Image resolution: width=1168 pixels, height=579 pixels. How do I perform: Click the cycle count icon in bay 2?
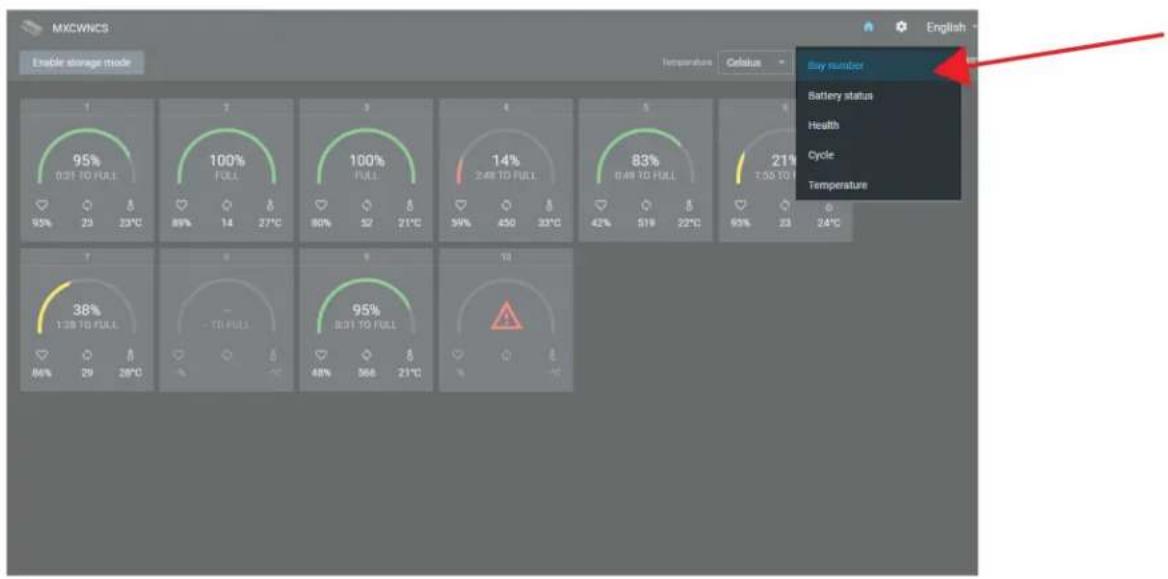(x=226, y=204)
